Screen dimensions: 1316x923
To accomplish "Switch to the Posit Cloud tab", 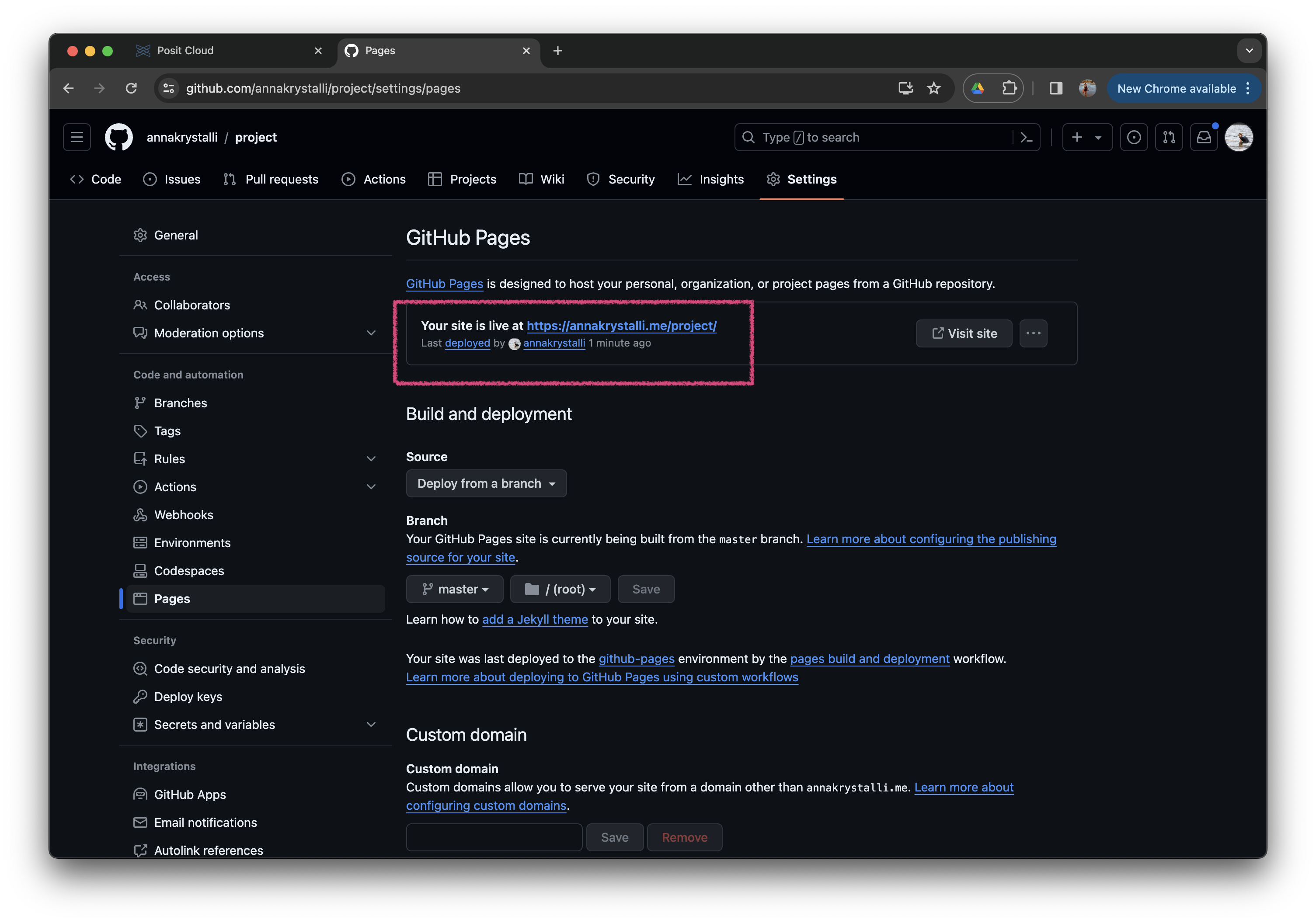I will [x=229, y=51].
